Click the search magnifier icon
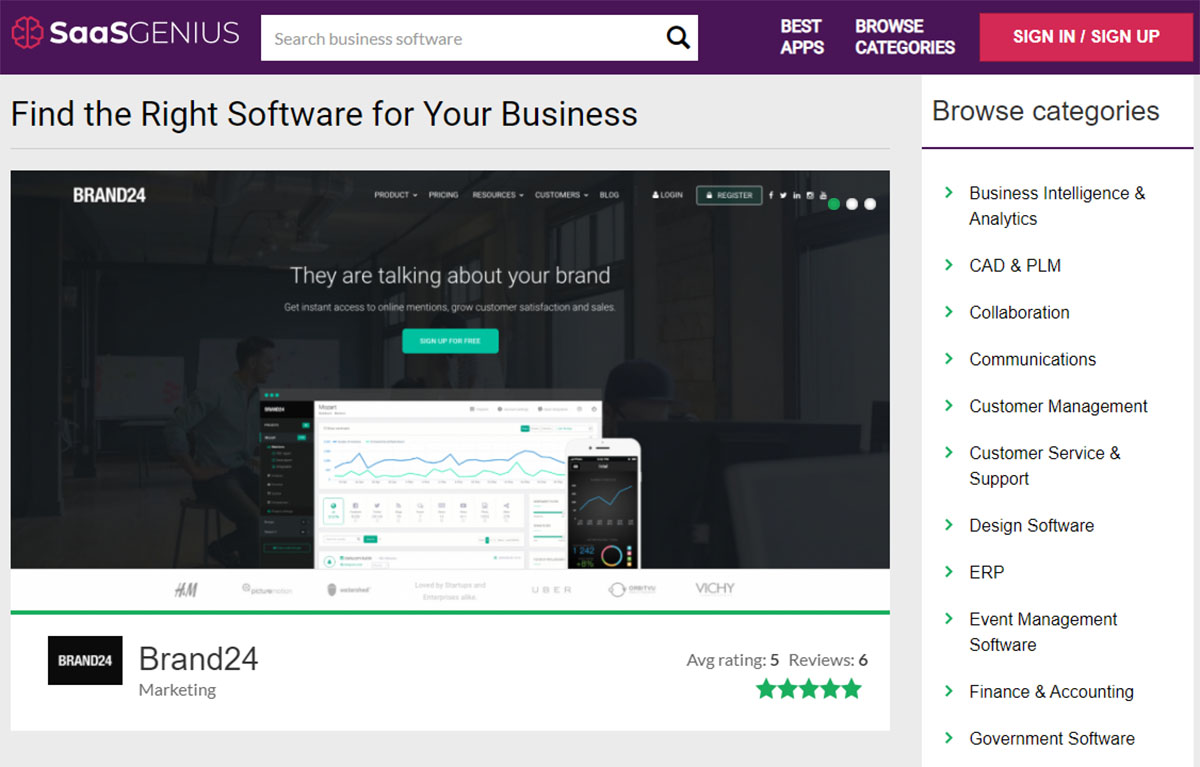Viewport: 1200px width, 767px height. click(x=678, y=38)
